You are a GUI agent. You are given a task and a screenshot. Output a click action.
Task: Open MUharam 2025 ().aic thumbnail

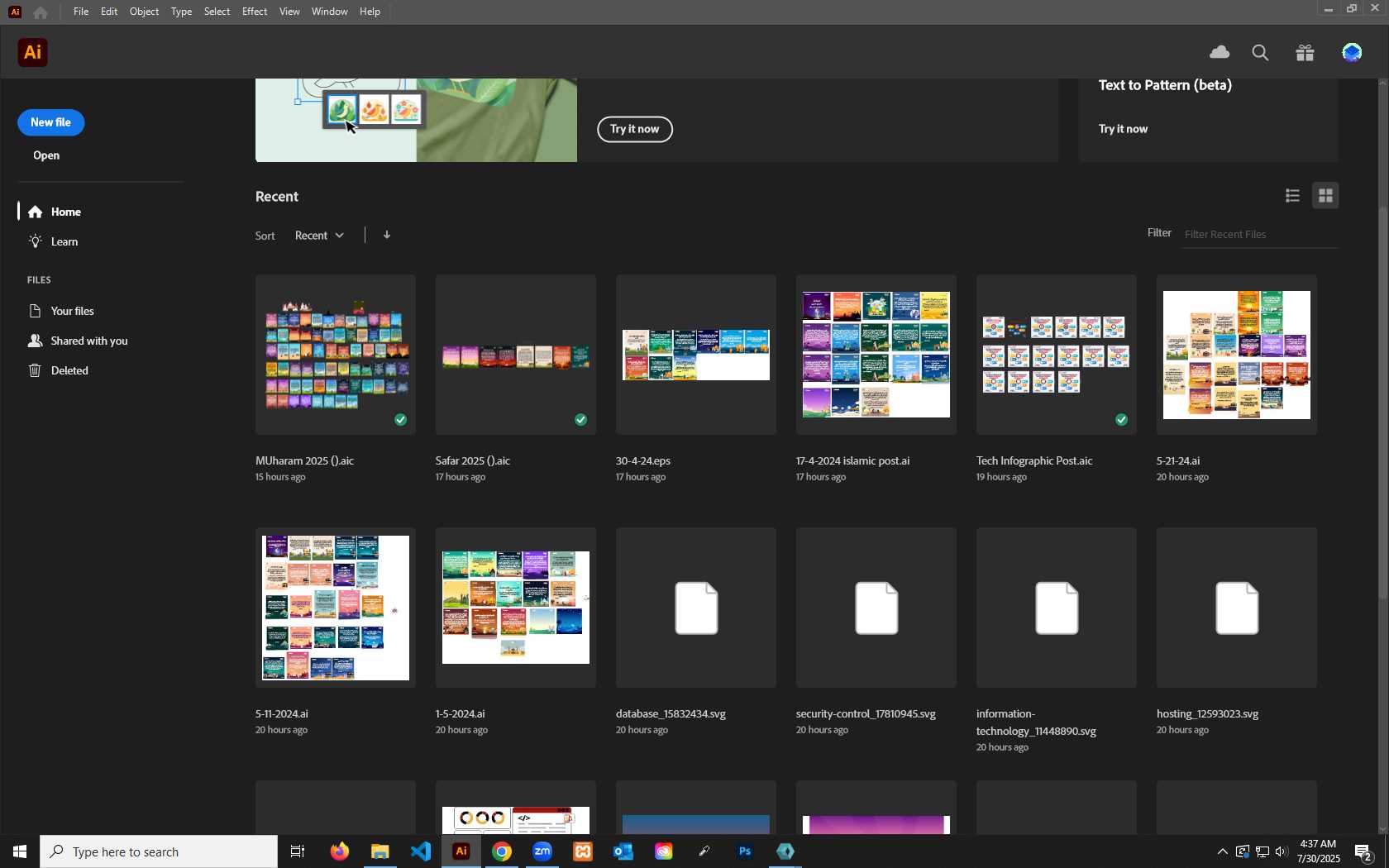coord(336,355)
